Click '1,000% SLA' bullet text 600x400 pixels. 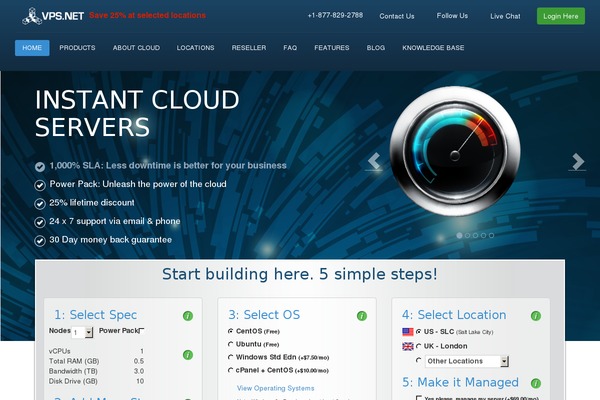coord(168,166)
